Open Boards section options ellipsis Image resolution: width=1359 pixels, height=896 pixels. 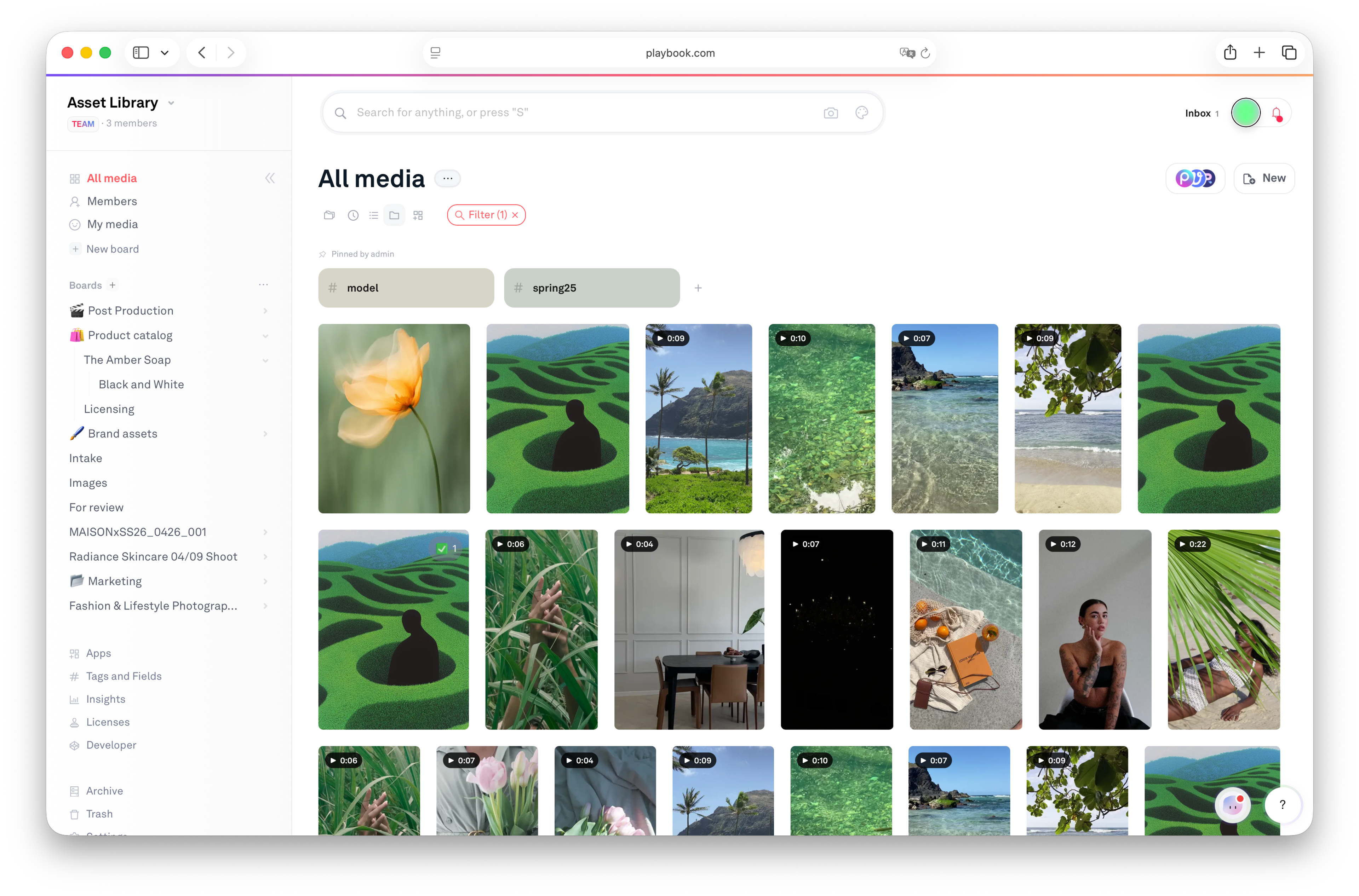pyautogui.click(x=264, y=284)
